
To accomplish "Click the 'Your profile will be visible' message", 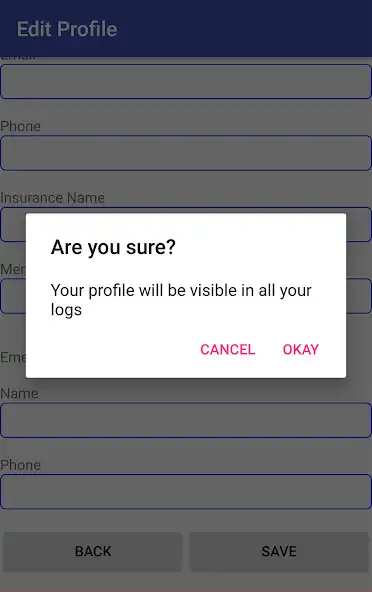I will pyautogui.click(x=181, y=300).
